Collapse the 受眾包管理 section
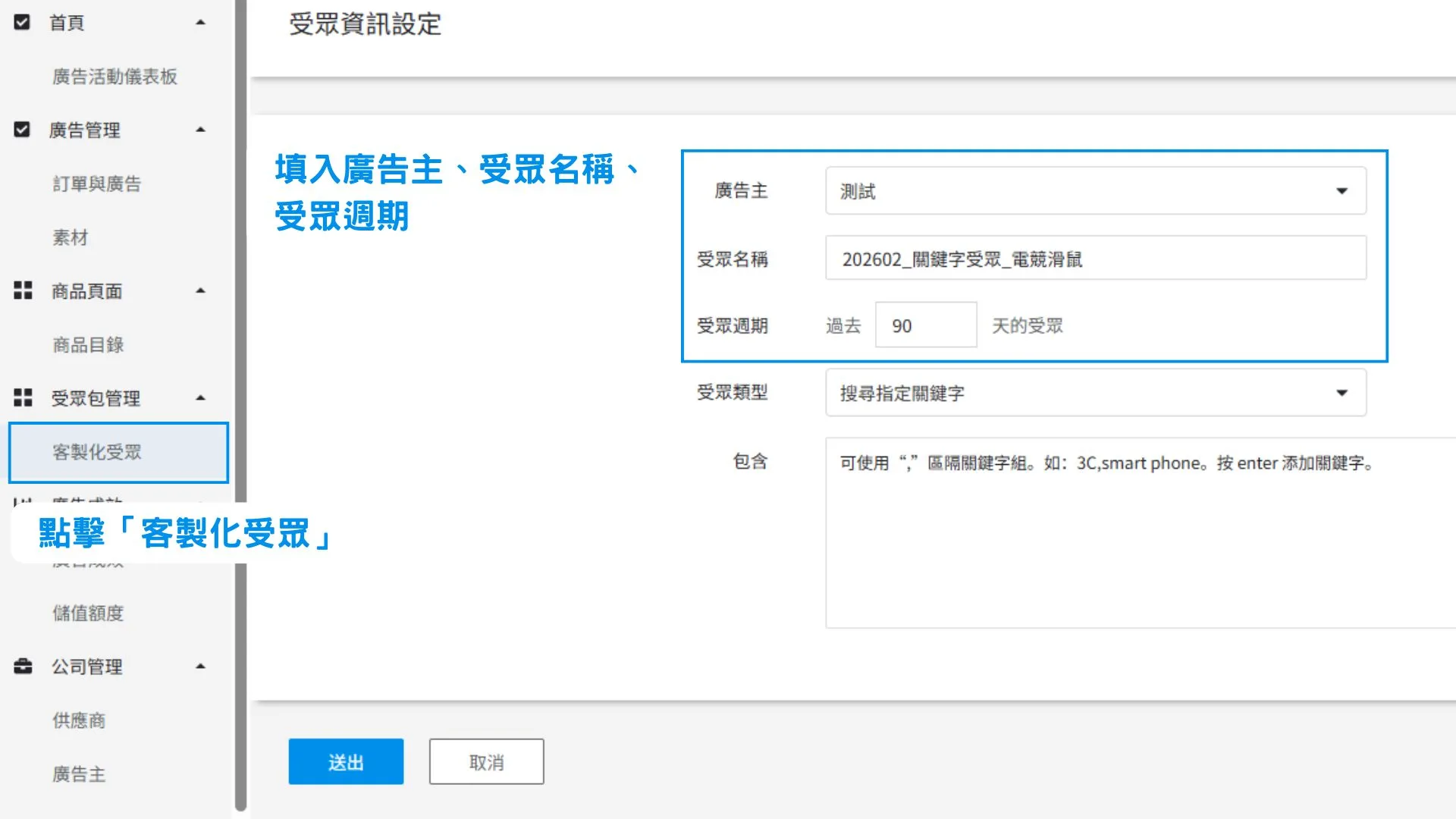Image resolution: width=1456 pixels, height=819 pixels. point(200,397)
